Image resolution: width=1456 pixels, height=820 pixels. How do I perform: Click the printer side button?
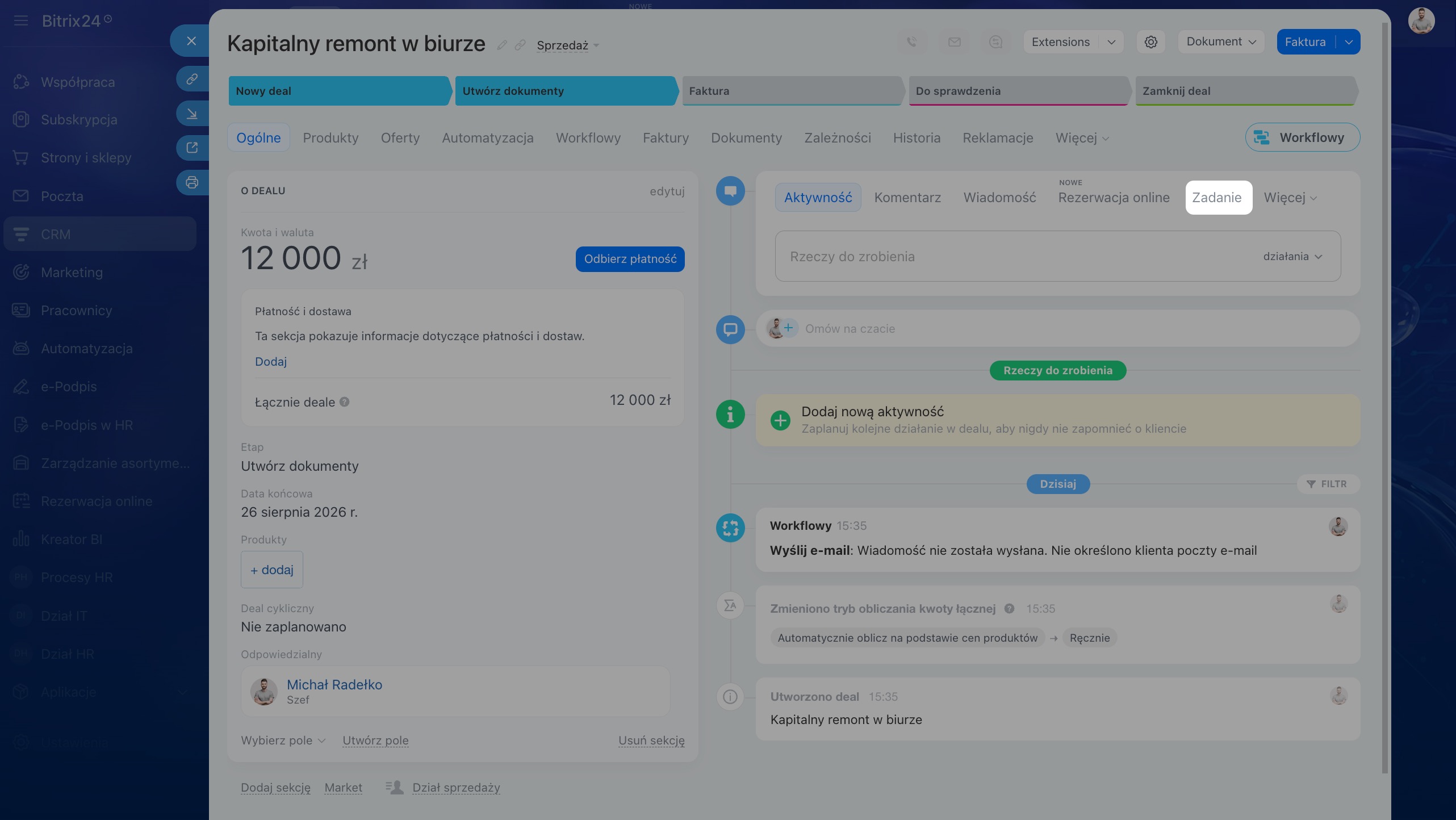pyautogui.click(x=192, y=182)
